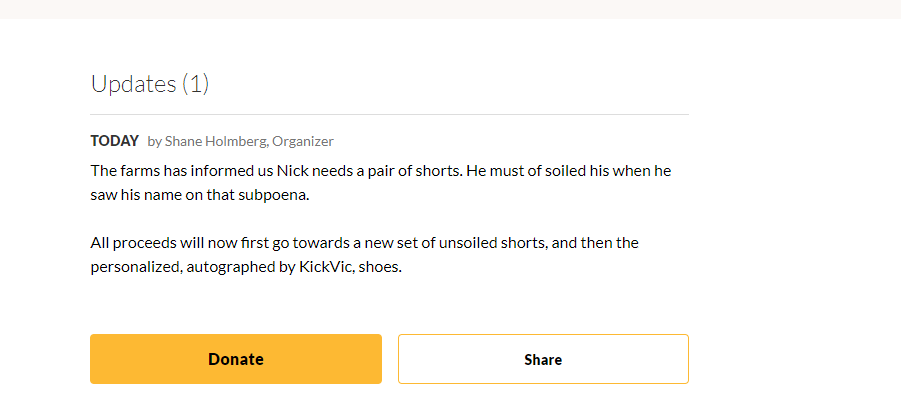
Task: Click the line starting "The farms has informed"
Action: pos(381,171)
